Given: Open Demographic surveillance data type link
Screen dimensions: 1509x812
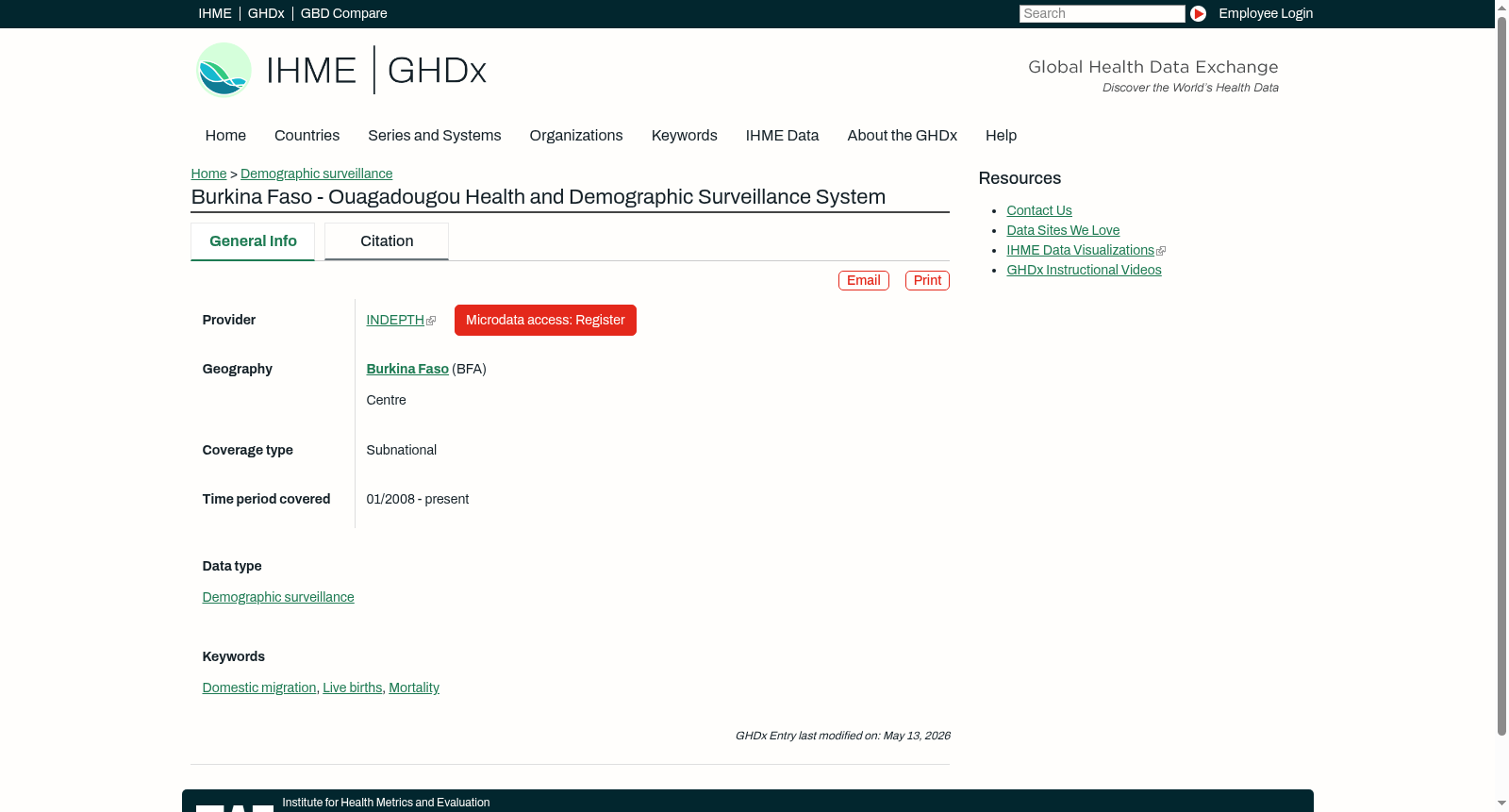Looking at the screenshot, I should tap(278, 597).
